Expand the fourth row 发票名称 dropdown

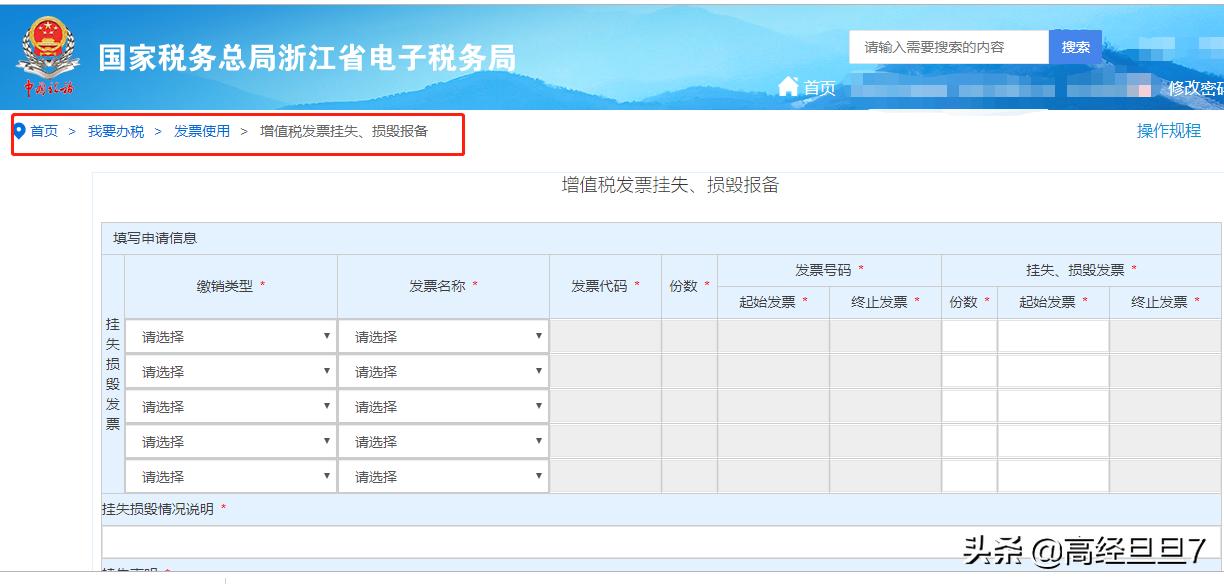coord(445,441)
